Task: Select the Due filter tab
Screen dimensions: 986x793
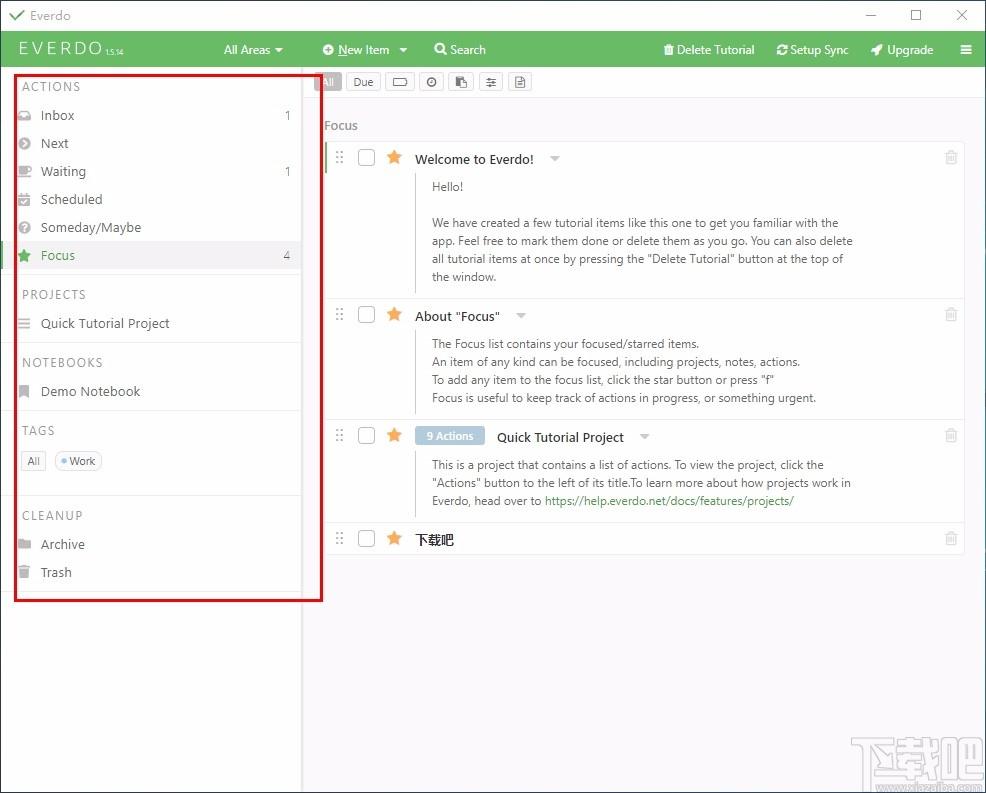Action: click(363, 82)
